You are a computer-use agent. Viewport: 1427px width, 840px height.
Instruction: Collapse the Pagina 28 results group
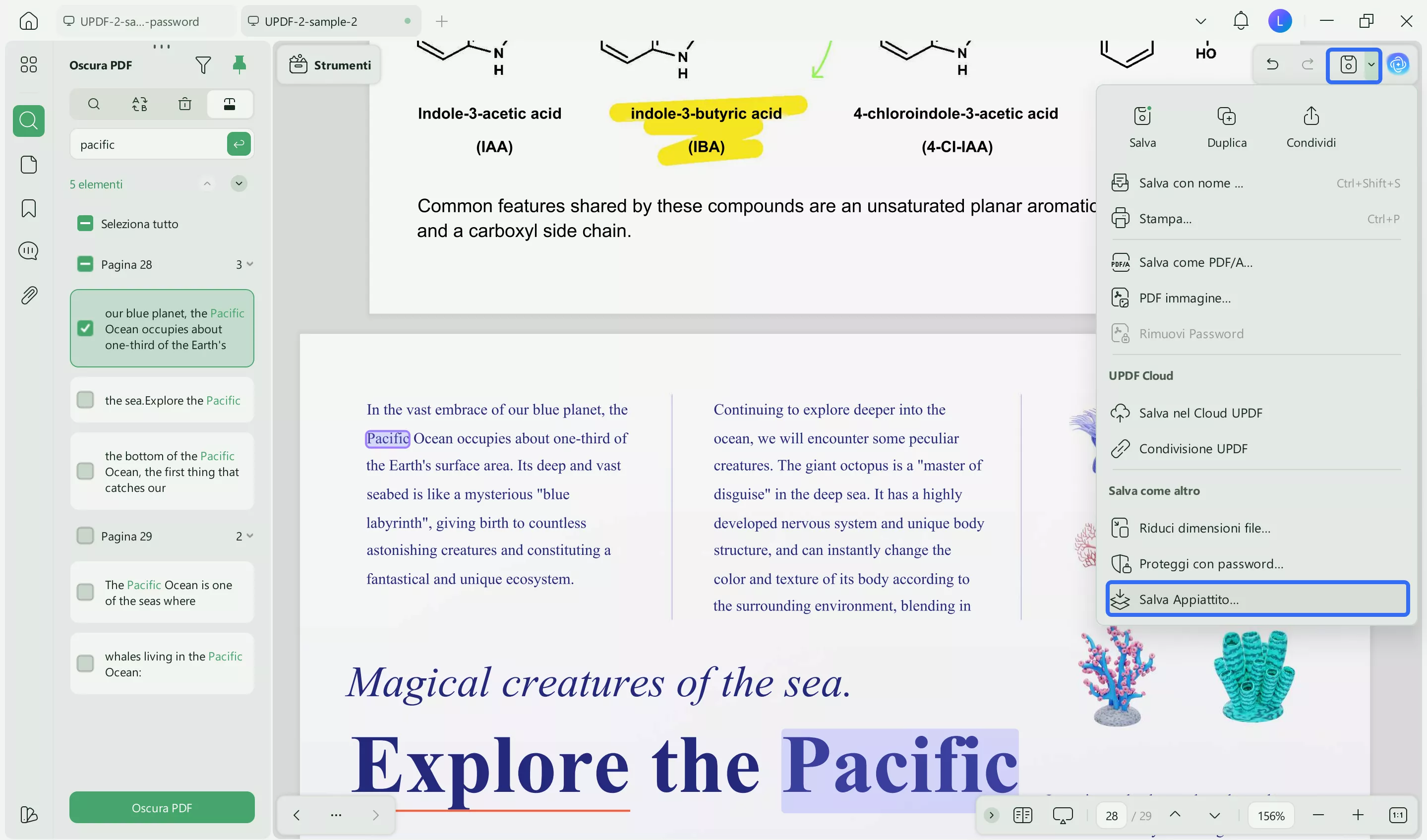pyautogui.click(x=250, y=264)
